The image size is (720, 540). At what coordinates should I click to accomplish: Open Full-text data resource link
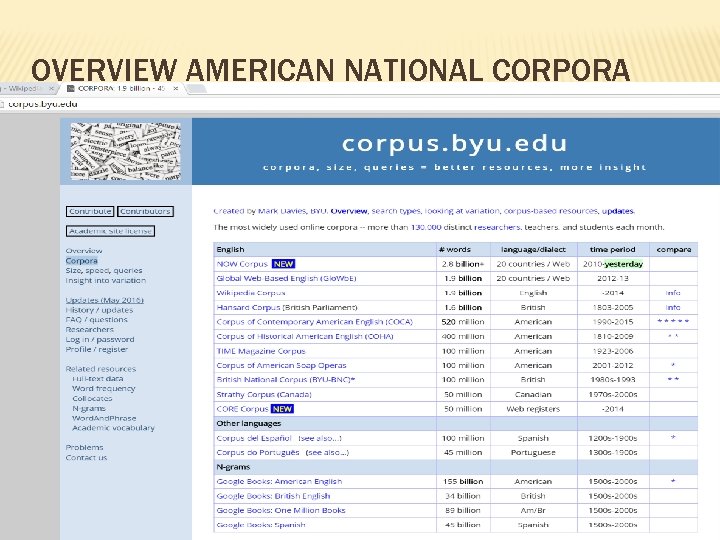click(x=98, y=379)
